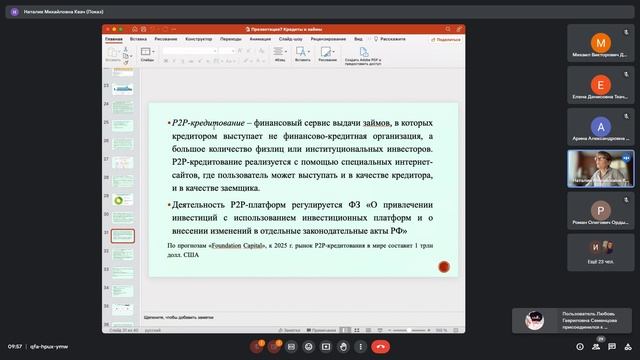The height and width of the screenshot is (360, 640).
Task: Open the Конструктор ribbon tab
Action: (x=198, y=39)
